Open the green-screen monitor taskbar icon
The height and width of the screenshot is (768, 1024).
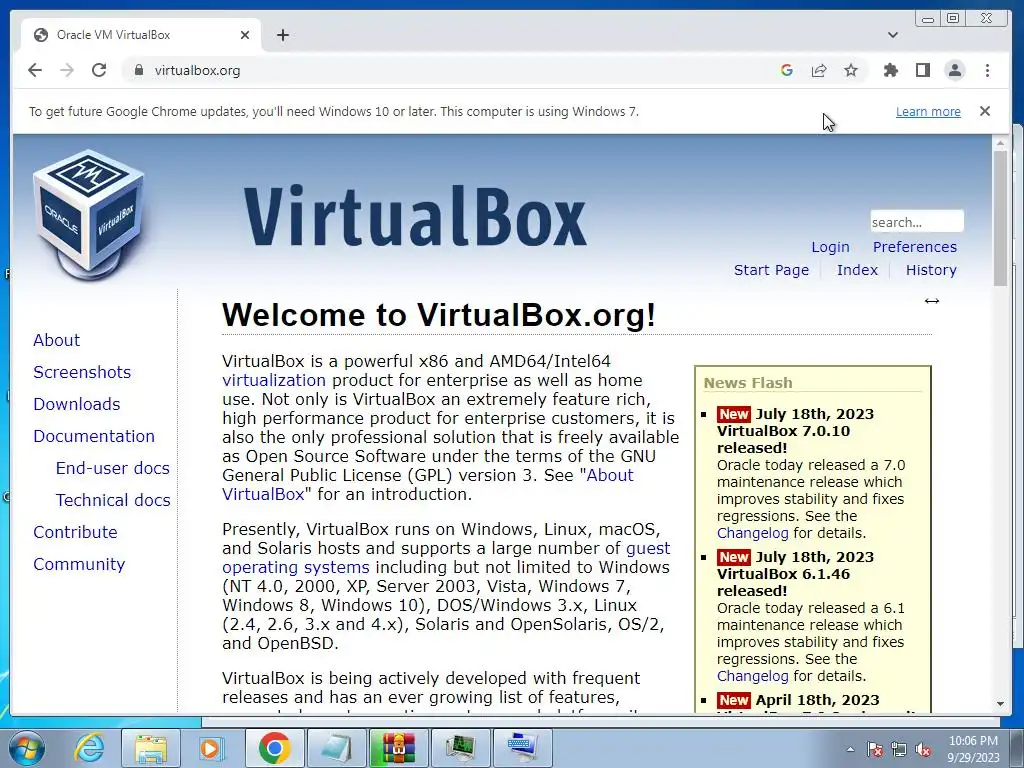click(460, 748)
